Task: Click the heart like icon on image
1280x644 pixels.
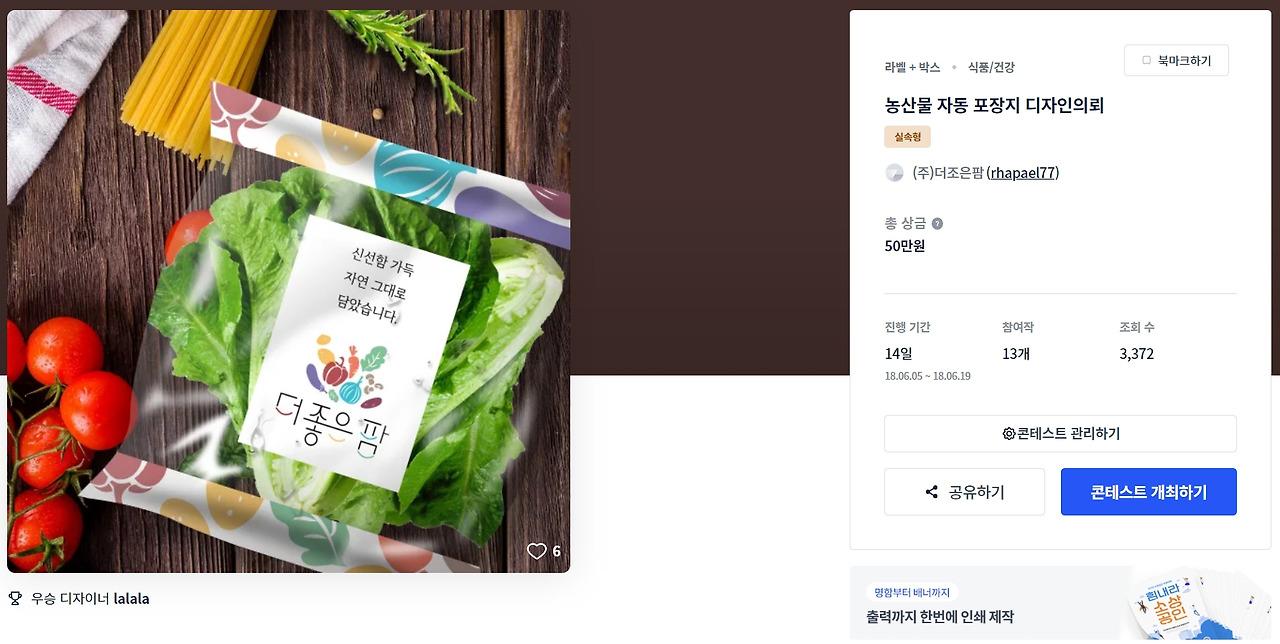Action: tap(537, 551)
